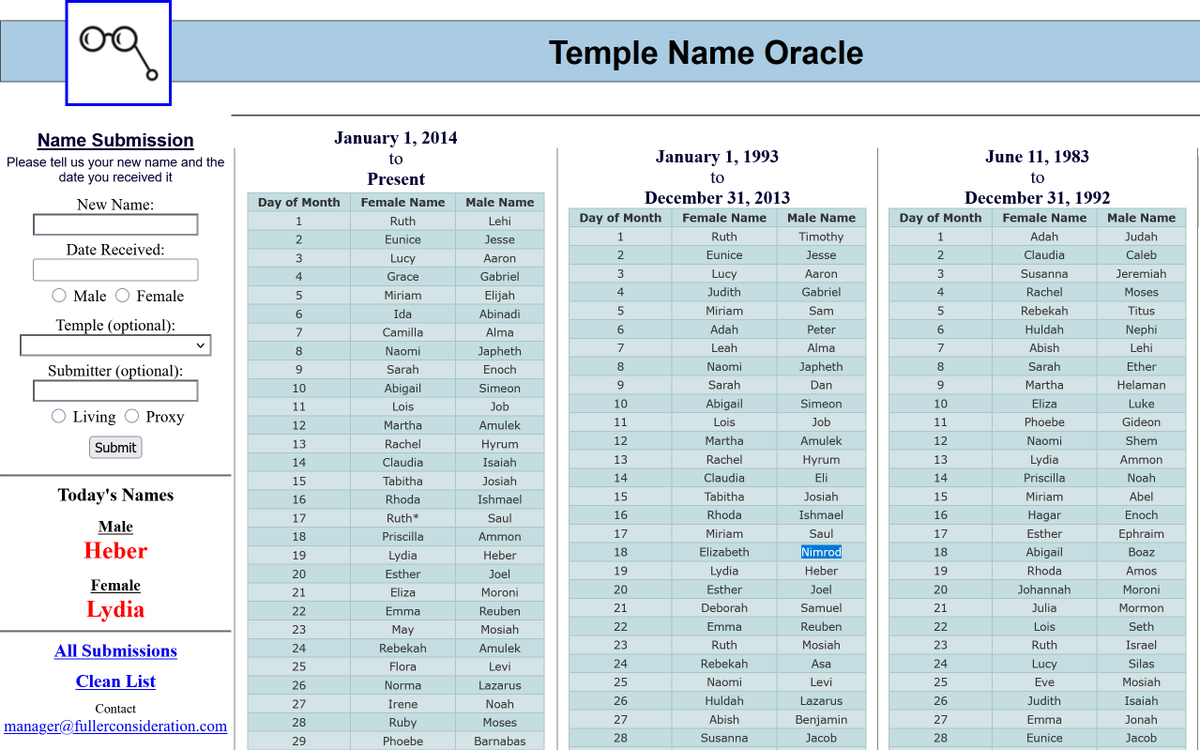Focus the Date Received field
Image resolution: width=1200 pixels, height=750 pixels.
click(x=116, y=270)
